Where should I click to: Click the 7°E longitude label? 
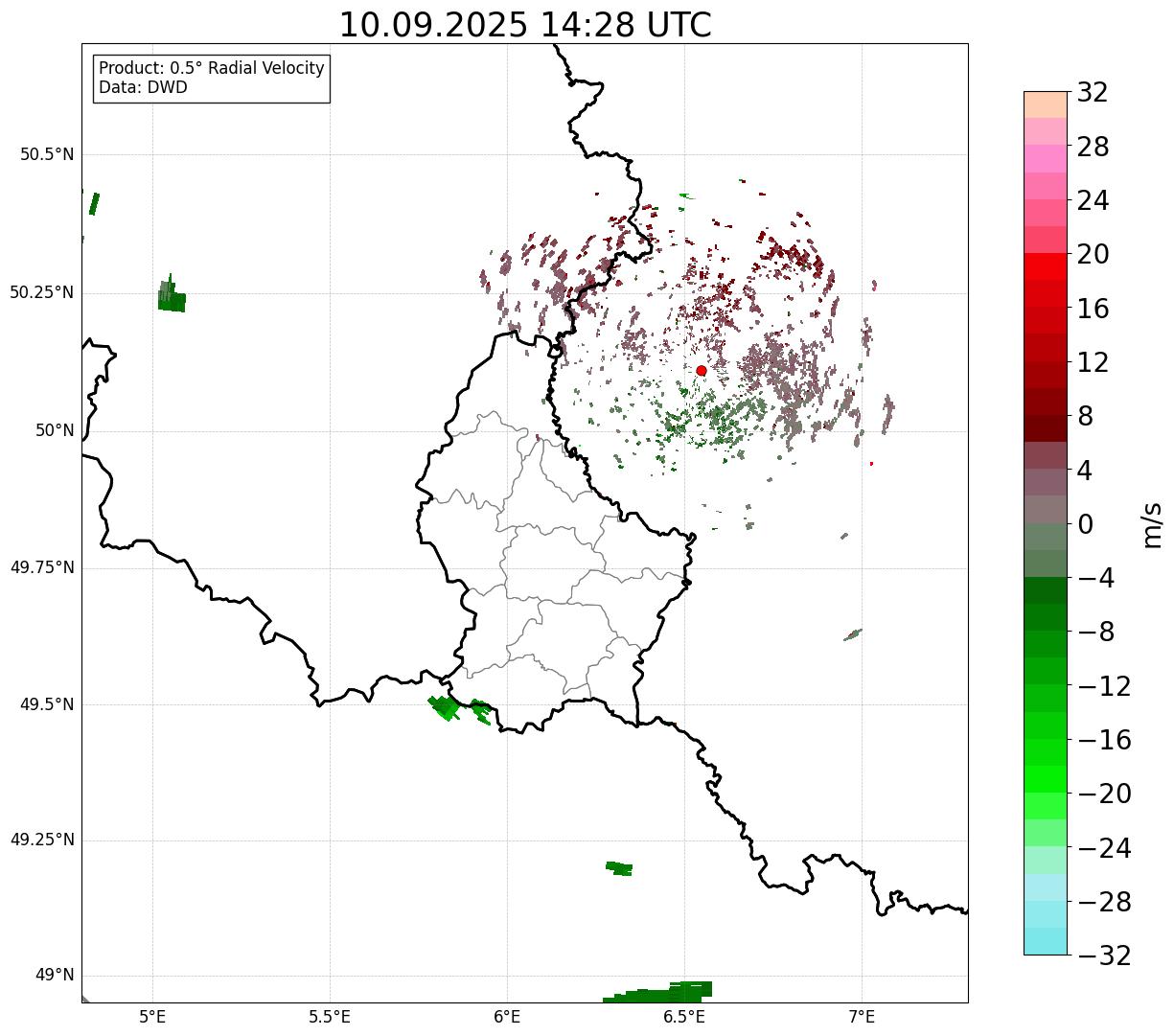[x=862, y=1017]
